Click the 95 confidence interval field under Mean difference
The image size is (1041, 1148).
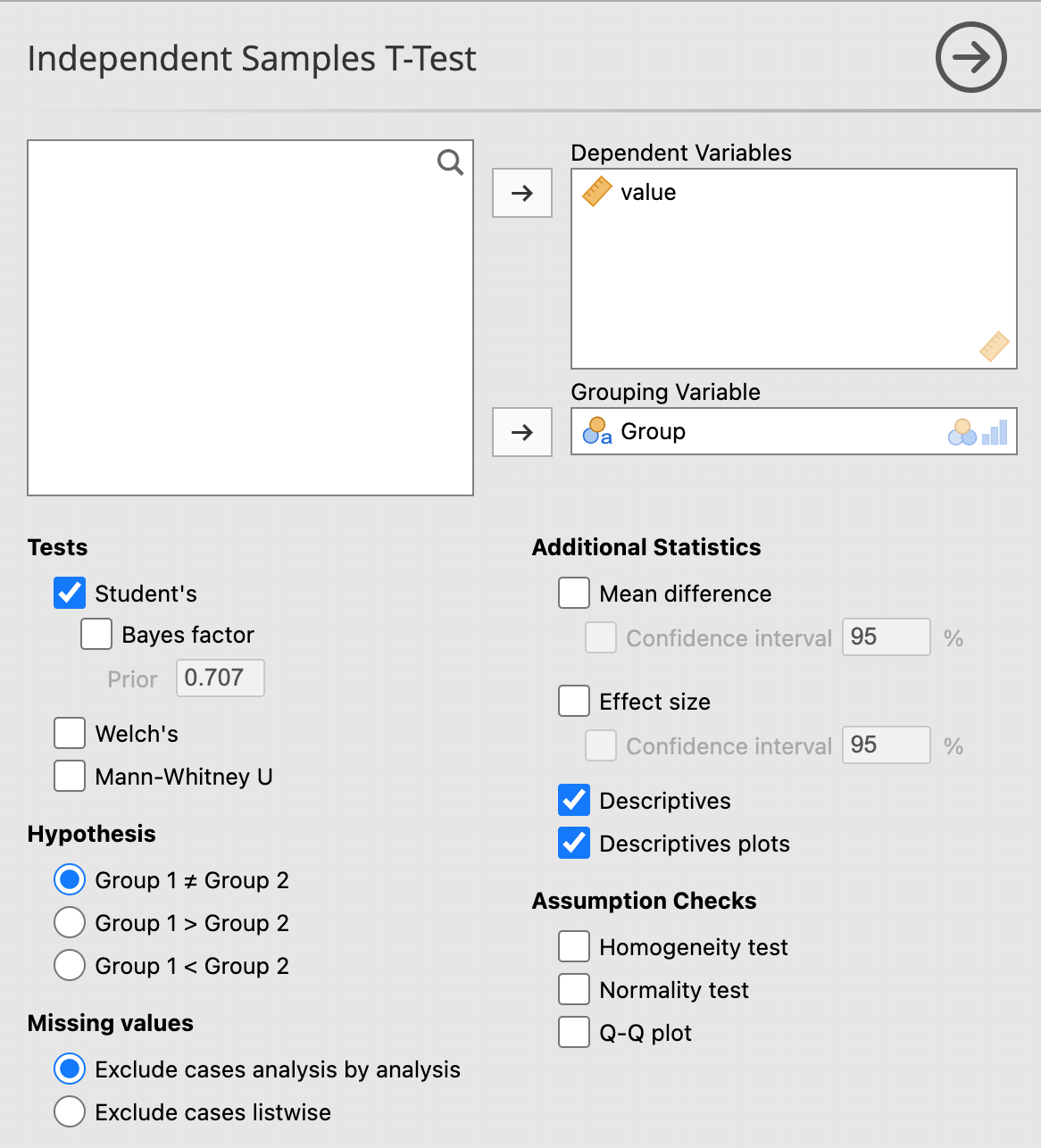(885, 636)
